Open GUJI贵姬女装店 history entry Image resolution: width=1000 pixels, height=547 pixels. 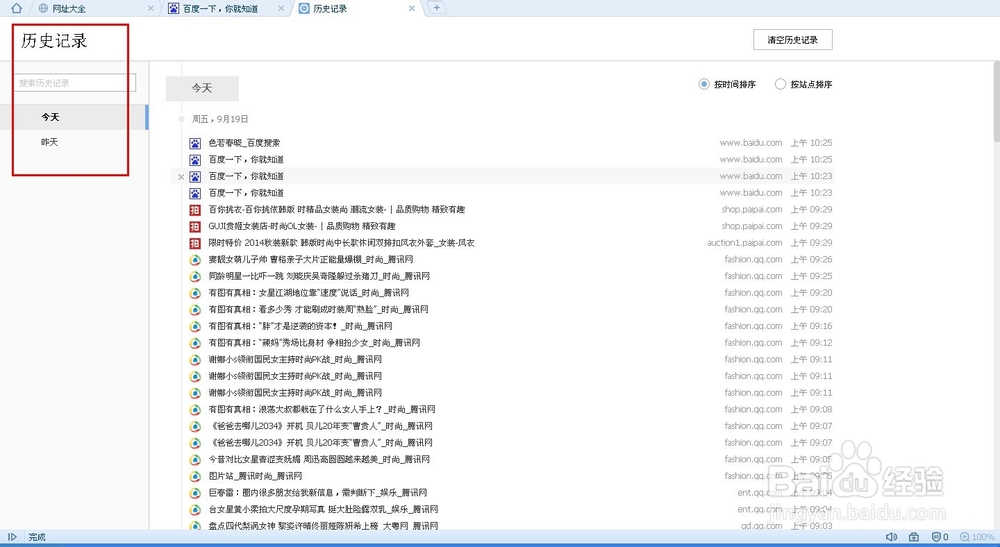pyautogui.click(x=302, y=226)
